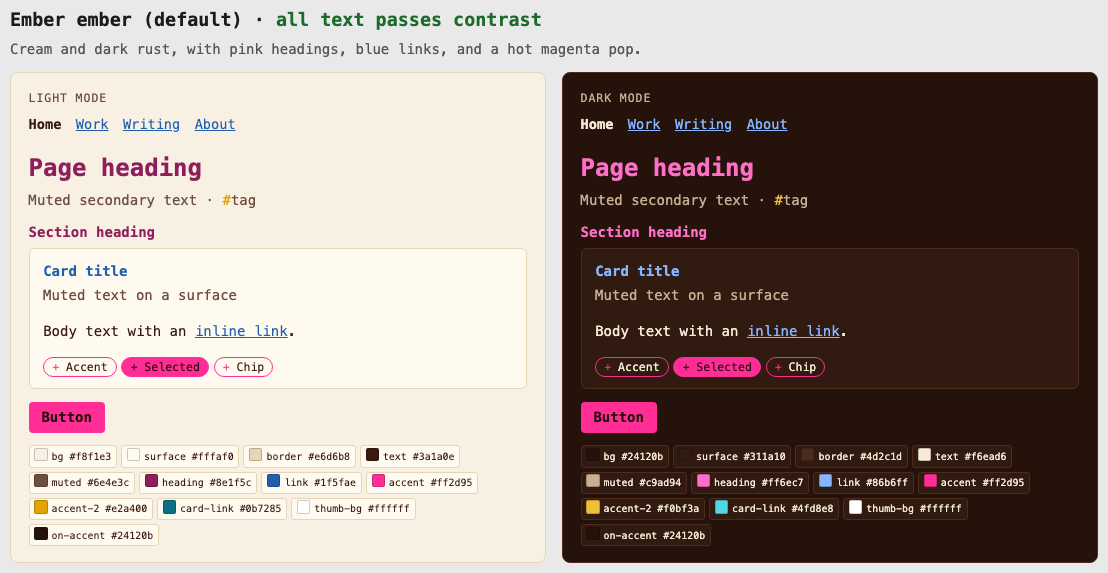
Task: Click the light mode Section heading
Action: [x=92, y=232]
